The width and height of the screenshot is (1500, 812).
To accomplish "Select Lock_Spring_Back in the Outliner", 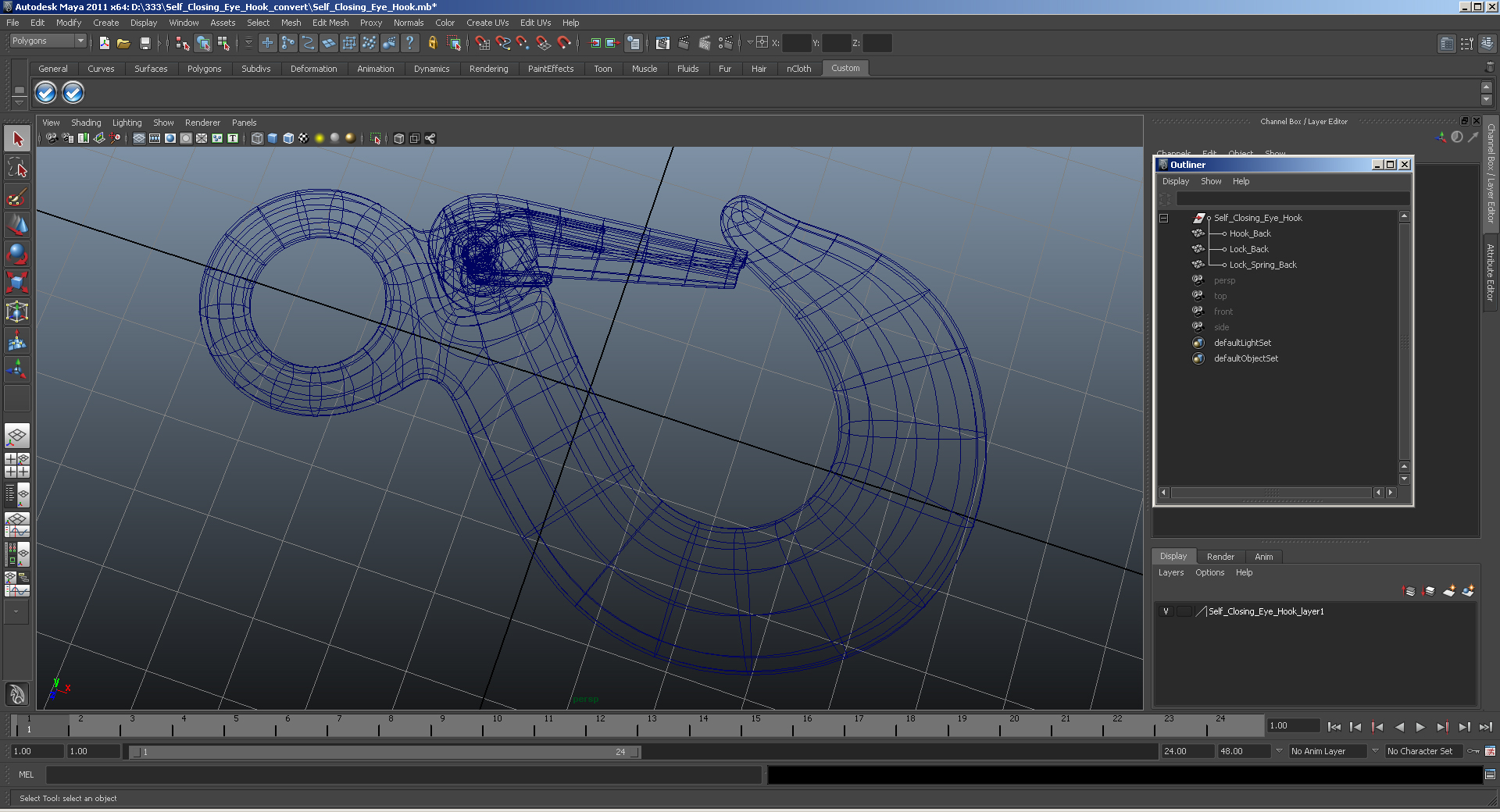I will (x=1262, y=265).
